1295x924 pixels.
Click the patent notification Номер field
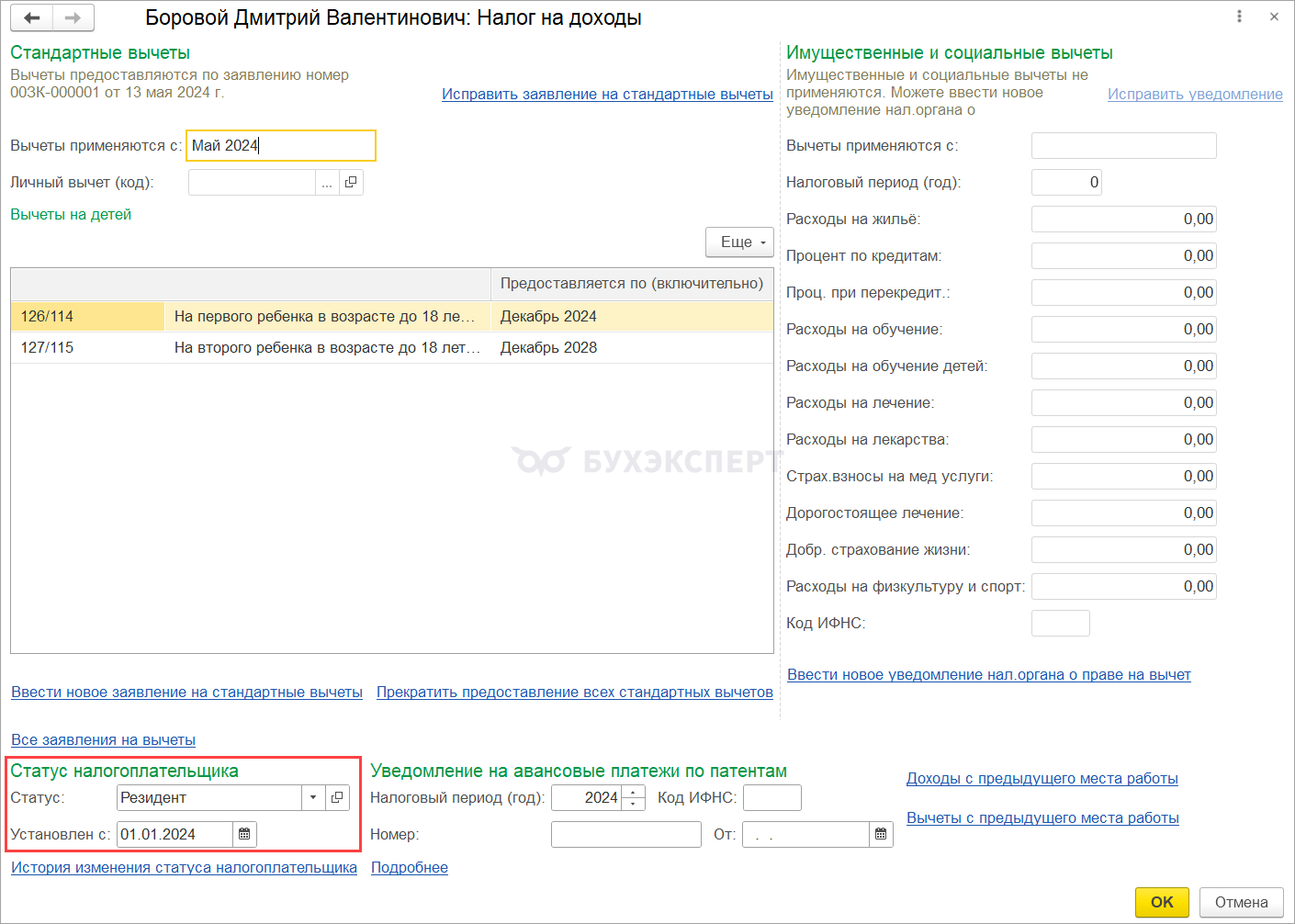(625, 834)
